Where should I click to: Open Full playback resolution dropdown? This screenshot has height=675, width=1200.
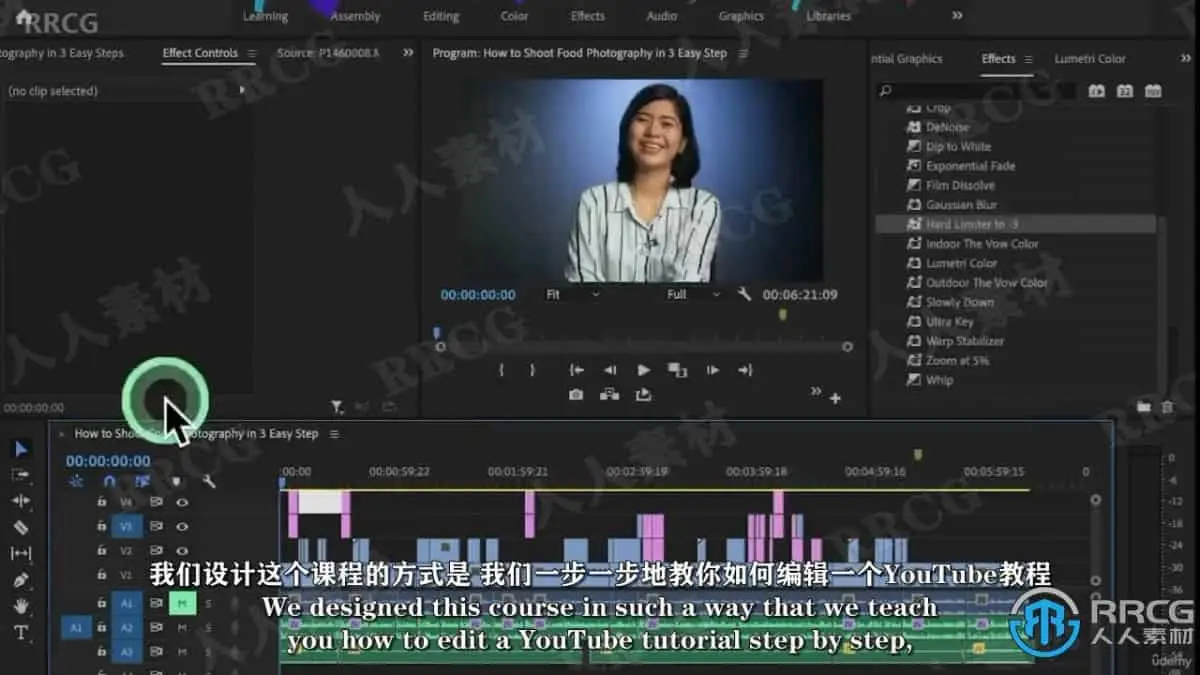[693, 295]
